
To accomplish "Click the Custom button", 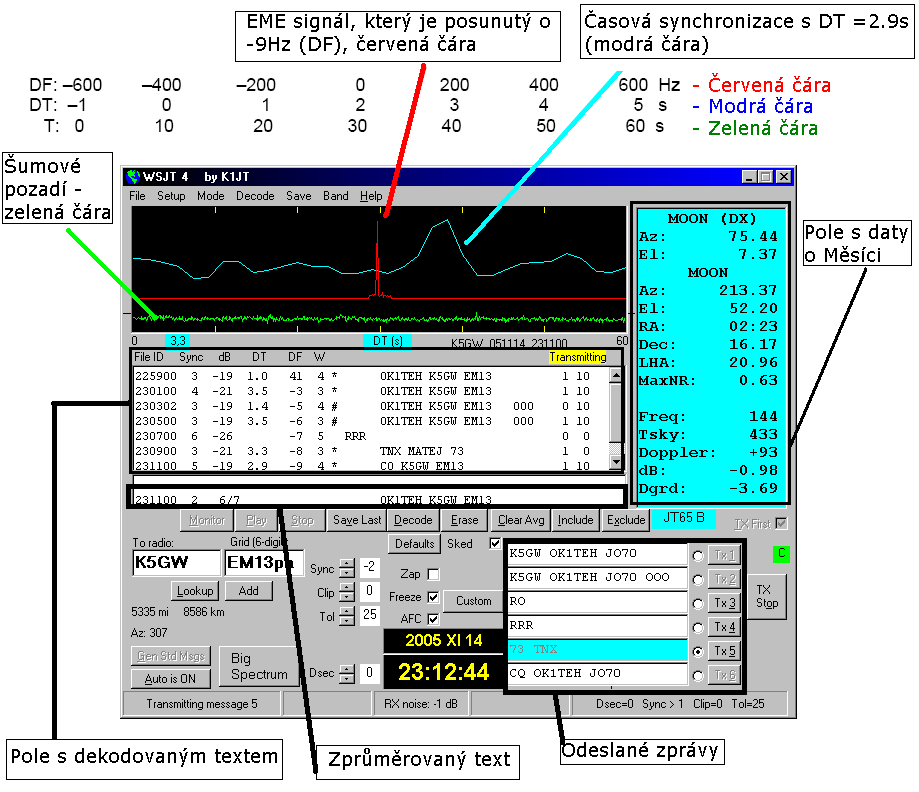I will pyautogui.click(x=474, y=601).
